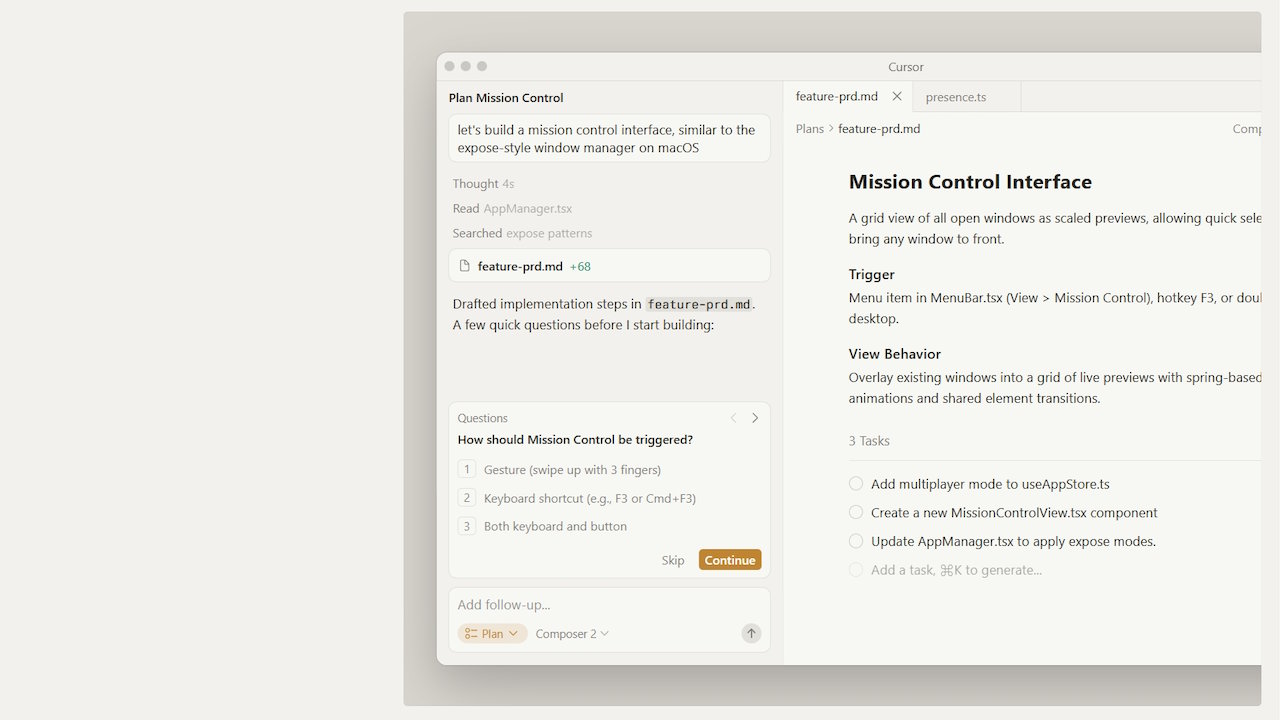Screen dimensions: 1280x720
Task: Check off Add multiplayer mode to useAppStore.ts task
Action: (x=856, y=484)
